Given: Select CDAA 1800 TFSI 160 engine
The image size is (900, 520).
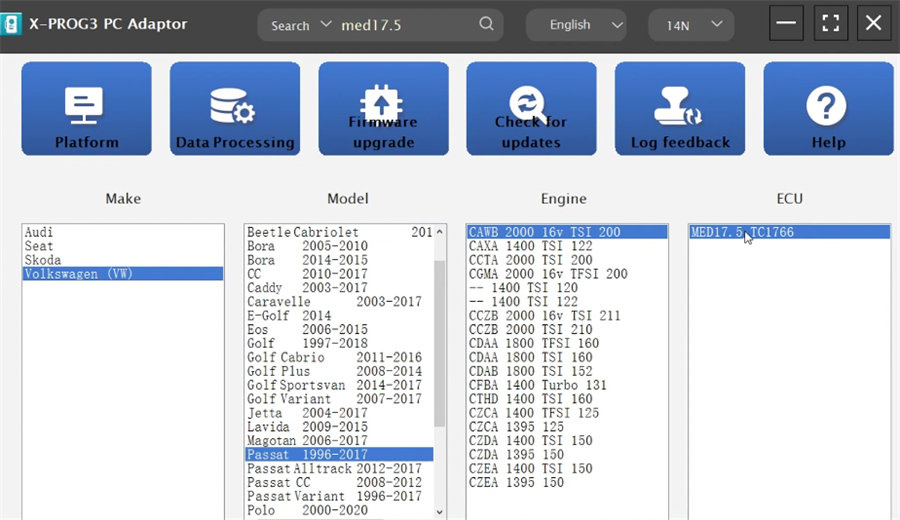Looking at the screenshot, I should (x=567, y=343).
